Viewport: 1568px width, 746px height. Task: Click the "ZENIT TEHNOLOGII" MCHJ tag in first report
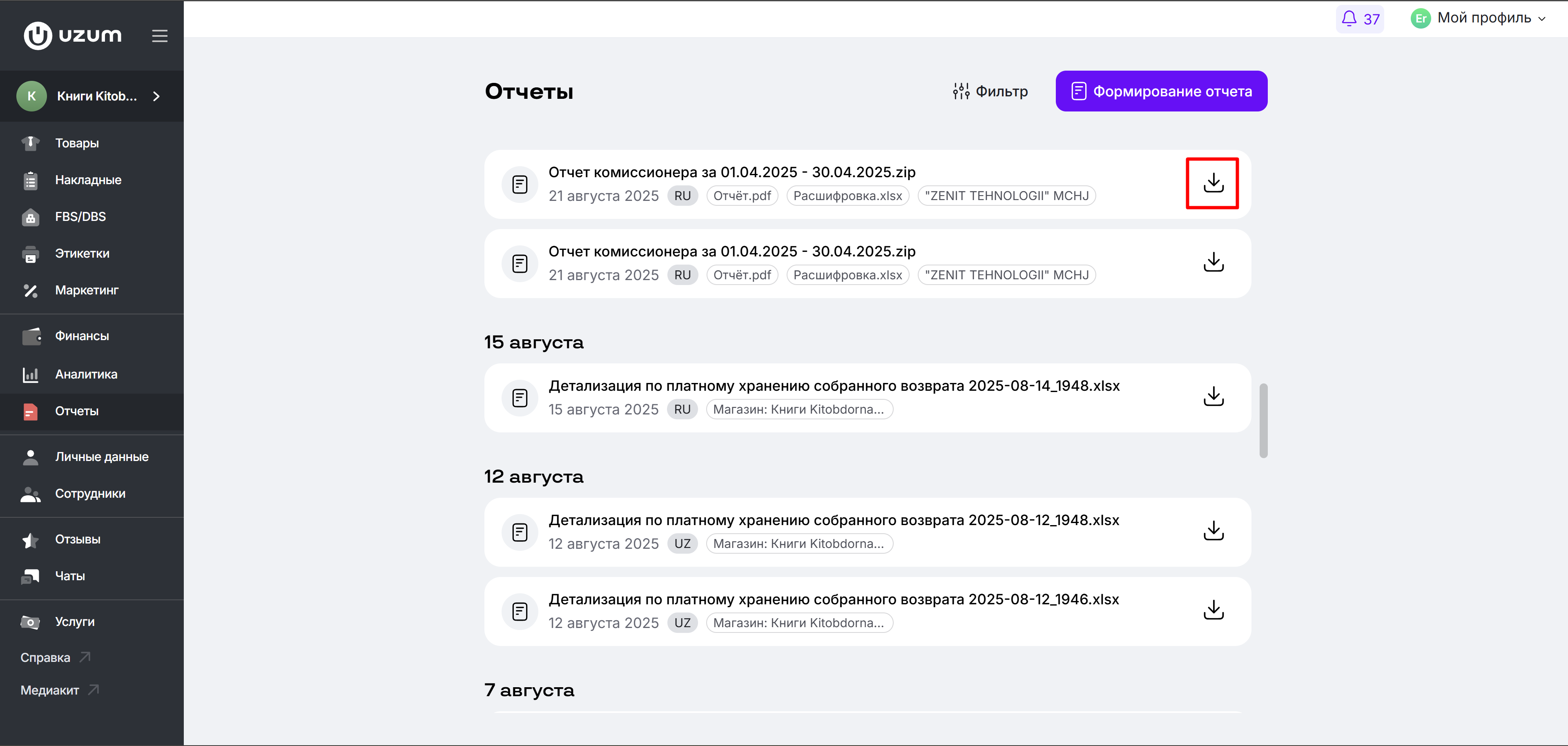(x=1006, y=196)
